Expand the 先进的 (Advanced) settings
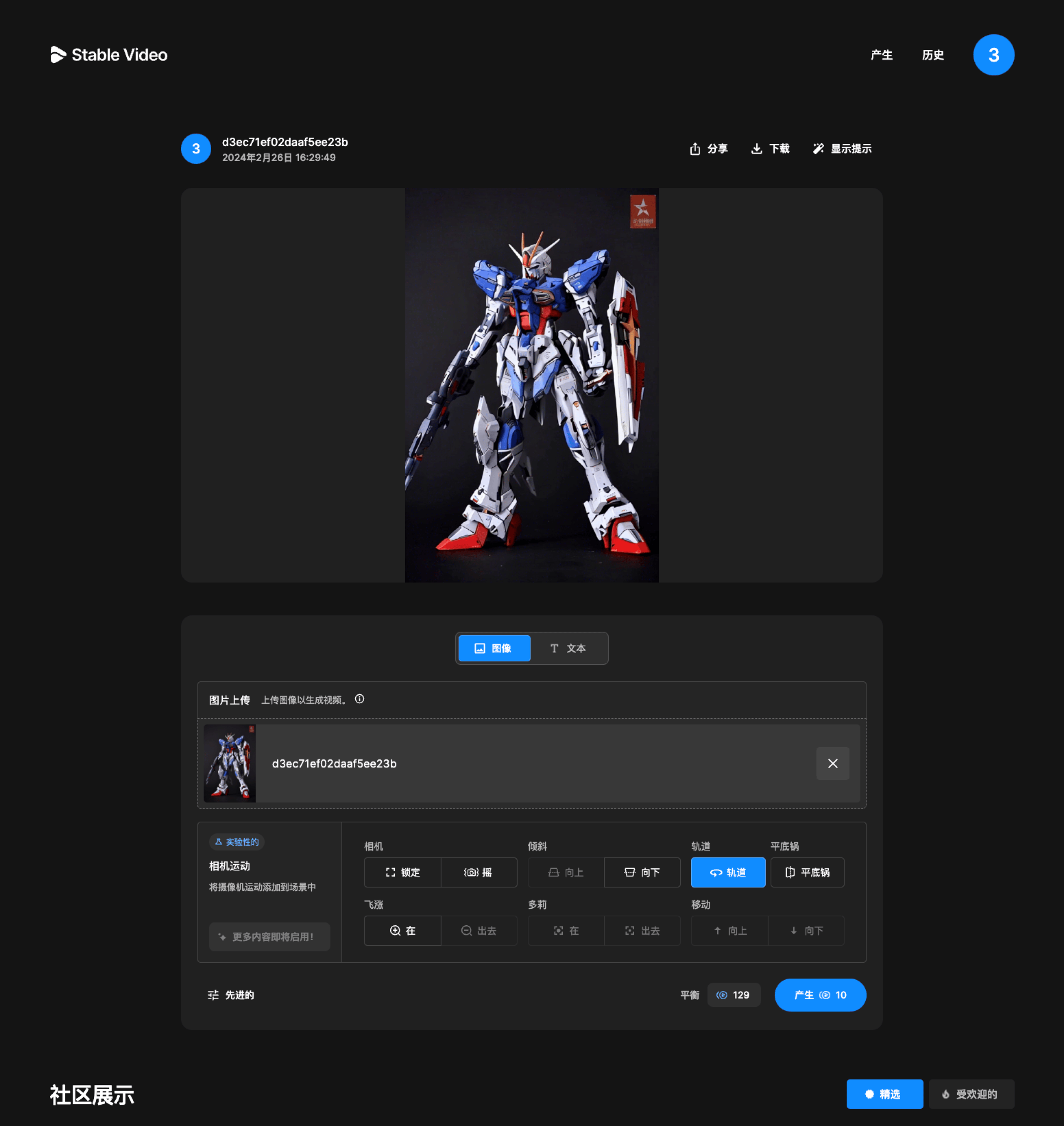The width and height of the screenshot is (1064, 1126). point(231,995)
